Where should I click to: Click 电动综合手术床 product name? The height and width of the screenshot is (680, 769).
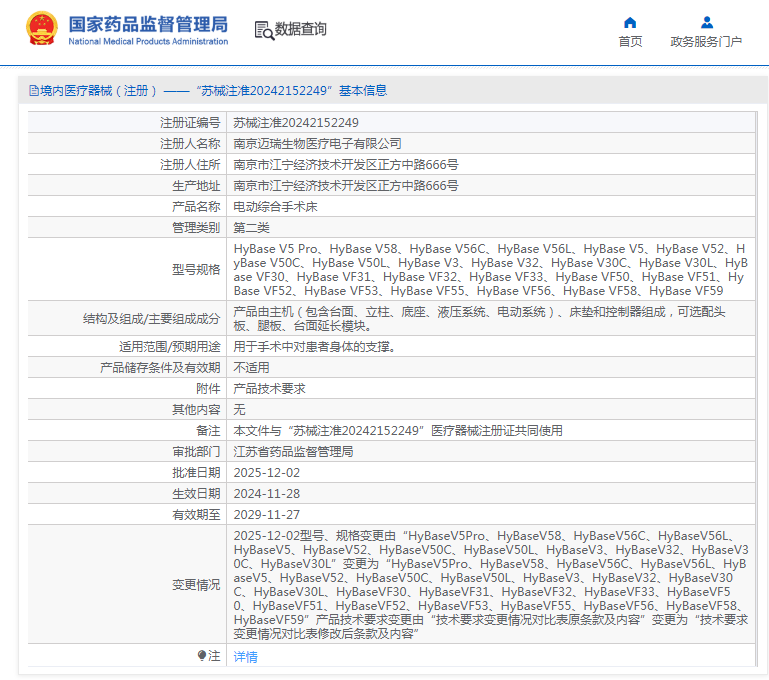point(275,207)
